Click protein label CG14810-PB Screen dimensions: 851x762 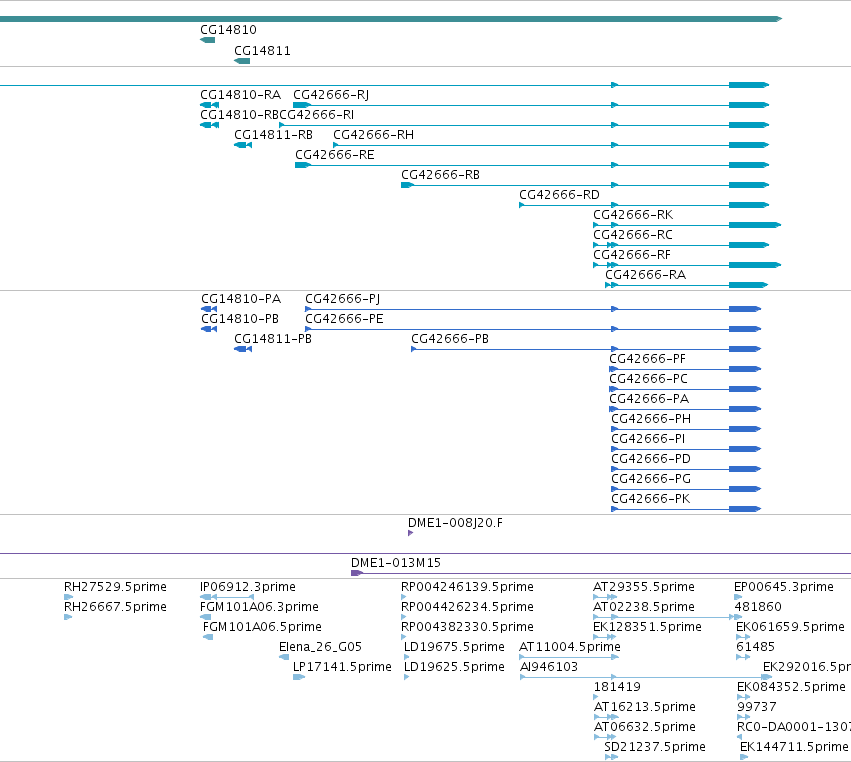click(x=240, y=319)
